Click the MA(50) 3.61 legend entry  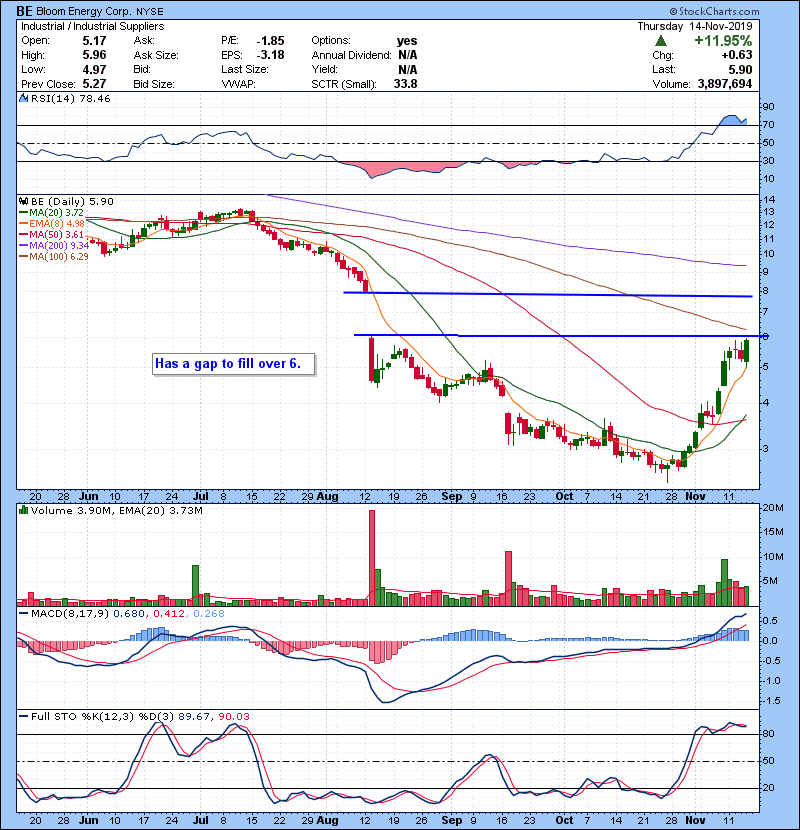[51, 234]
